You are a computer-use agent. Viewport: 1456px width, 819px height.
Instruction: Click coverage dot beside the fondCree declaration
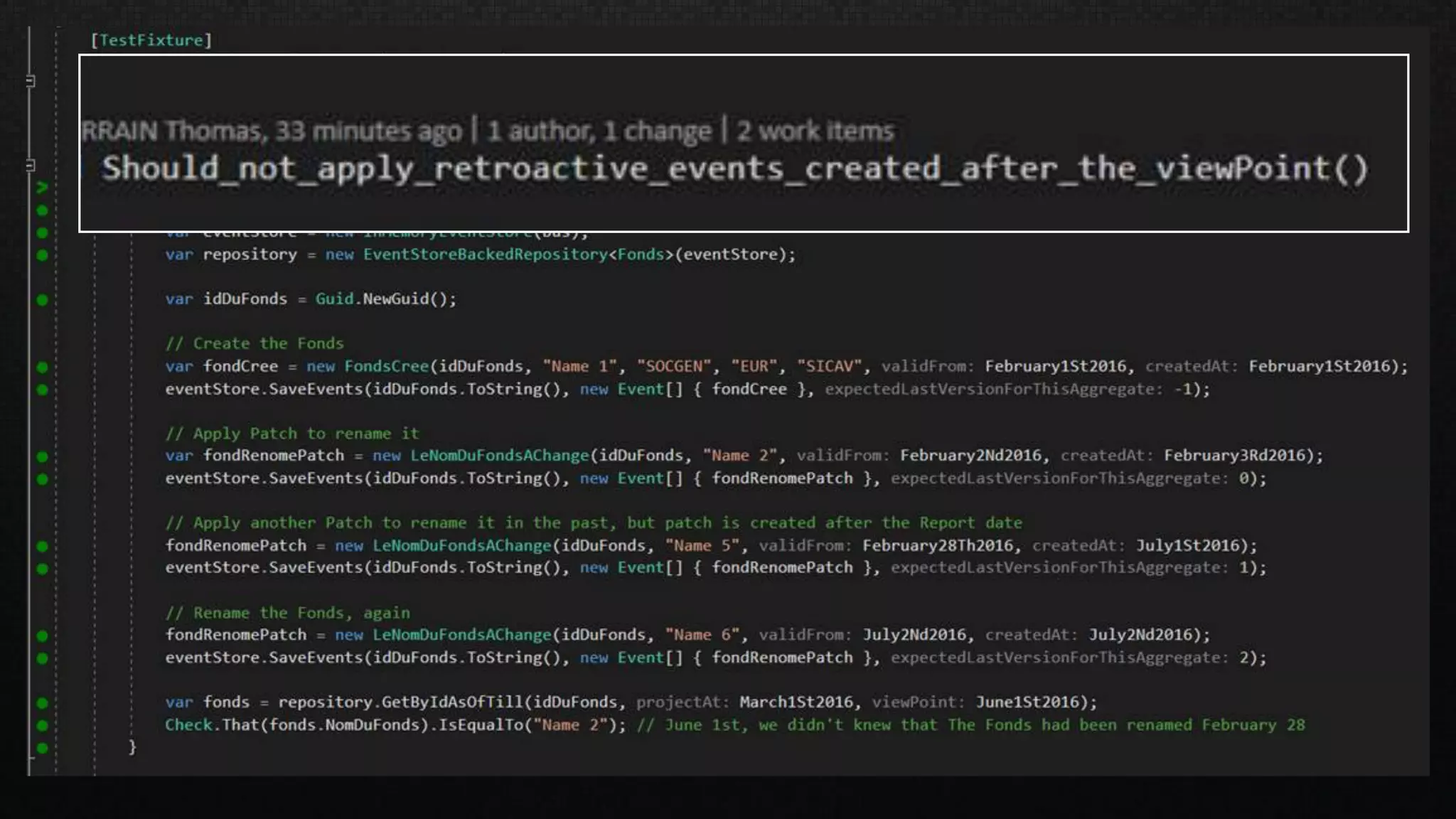pos(42,368)
